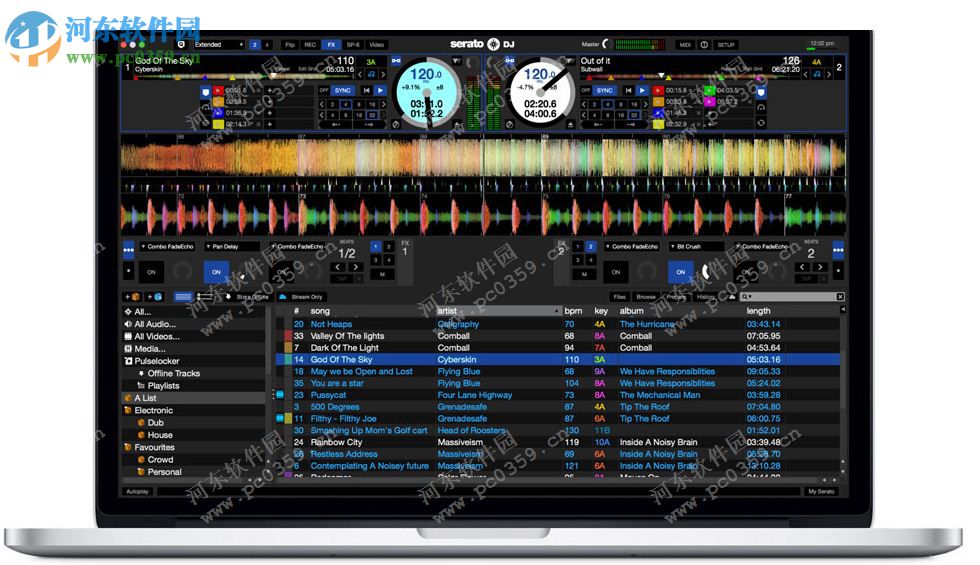Adjust the Master volume knob
980x565 pixels.
click(x=606, y=44)
